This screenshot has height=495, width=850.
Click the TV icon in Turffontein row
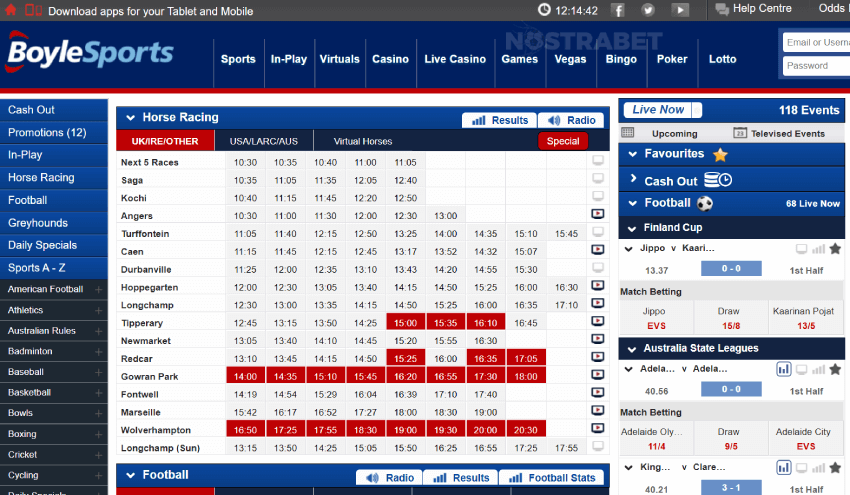click(x=597, y=232)
